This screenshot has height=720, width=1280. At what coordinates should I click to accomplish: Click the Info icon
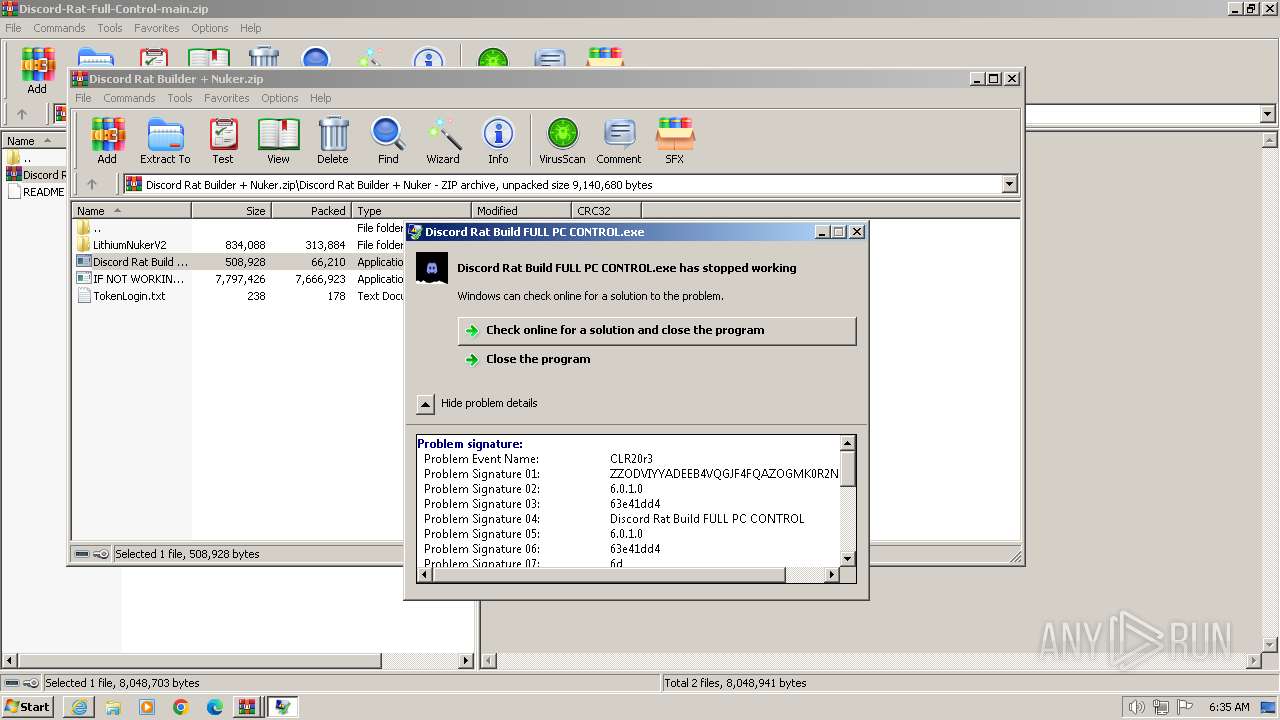pyautogui.click(x=498, y=140)
